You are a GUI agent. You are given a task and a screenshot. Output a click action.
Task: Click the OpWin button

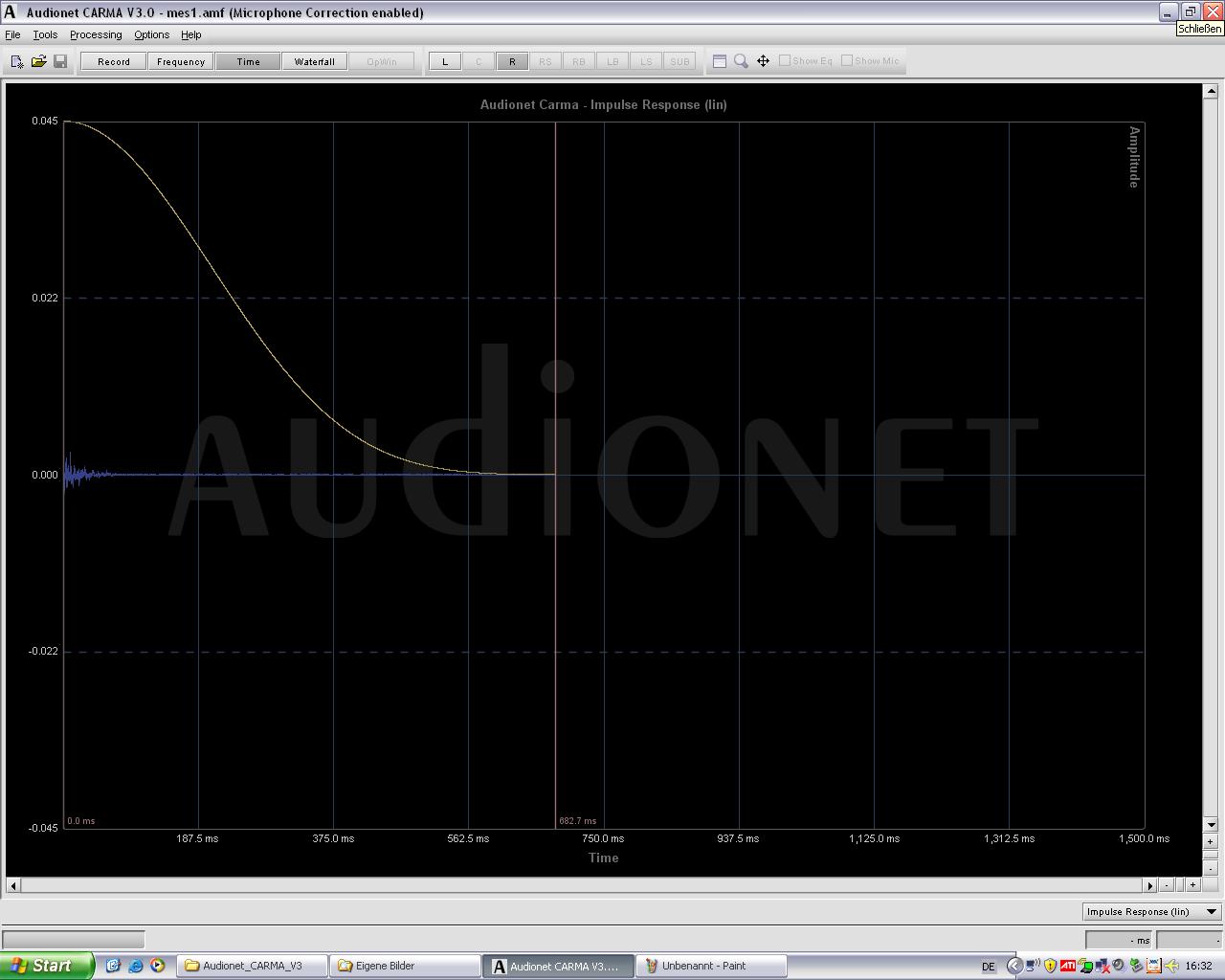[x=382, y=61]
